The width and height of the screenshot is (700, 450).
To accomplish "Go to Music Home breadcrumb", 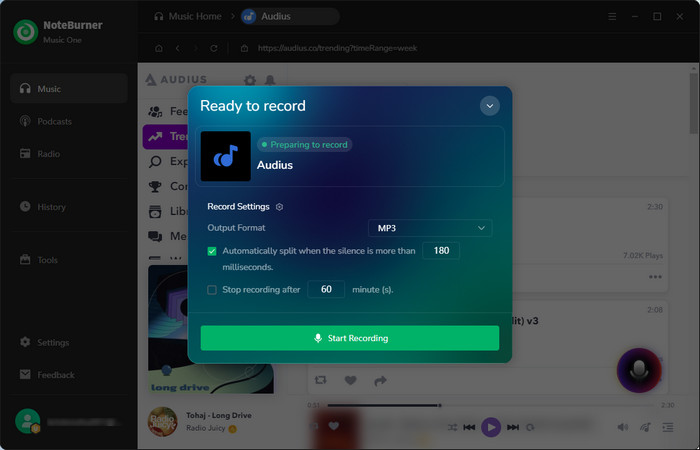I will pos(188,17).
